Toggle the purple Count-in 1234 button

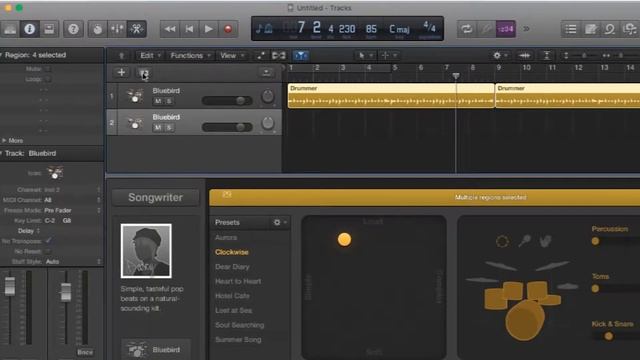[506, 29]
